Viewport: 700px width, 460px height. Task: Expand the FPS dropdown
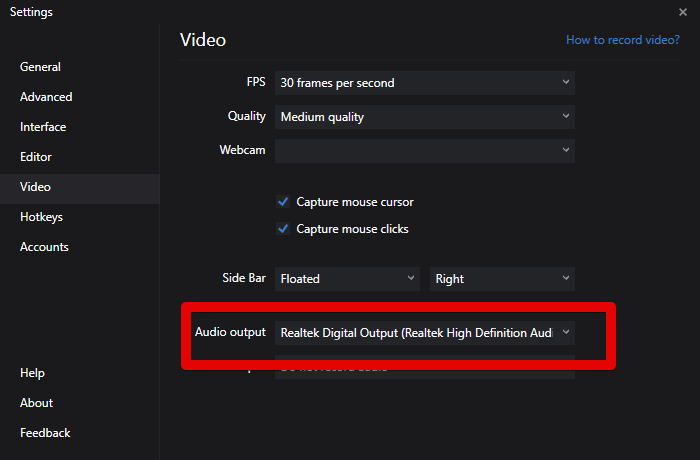point(424,83)
